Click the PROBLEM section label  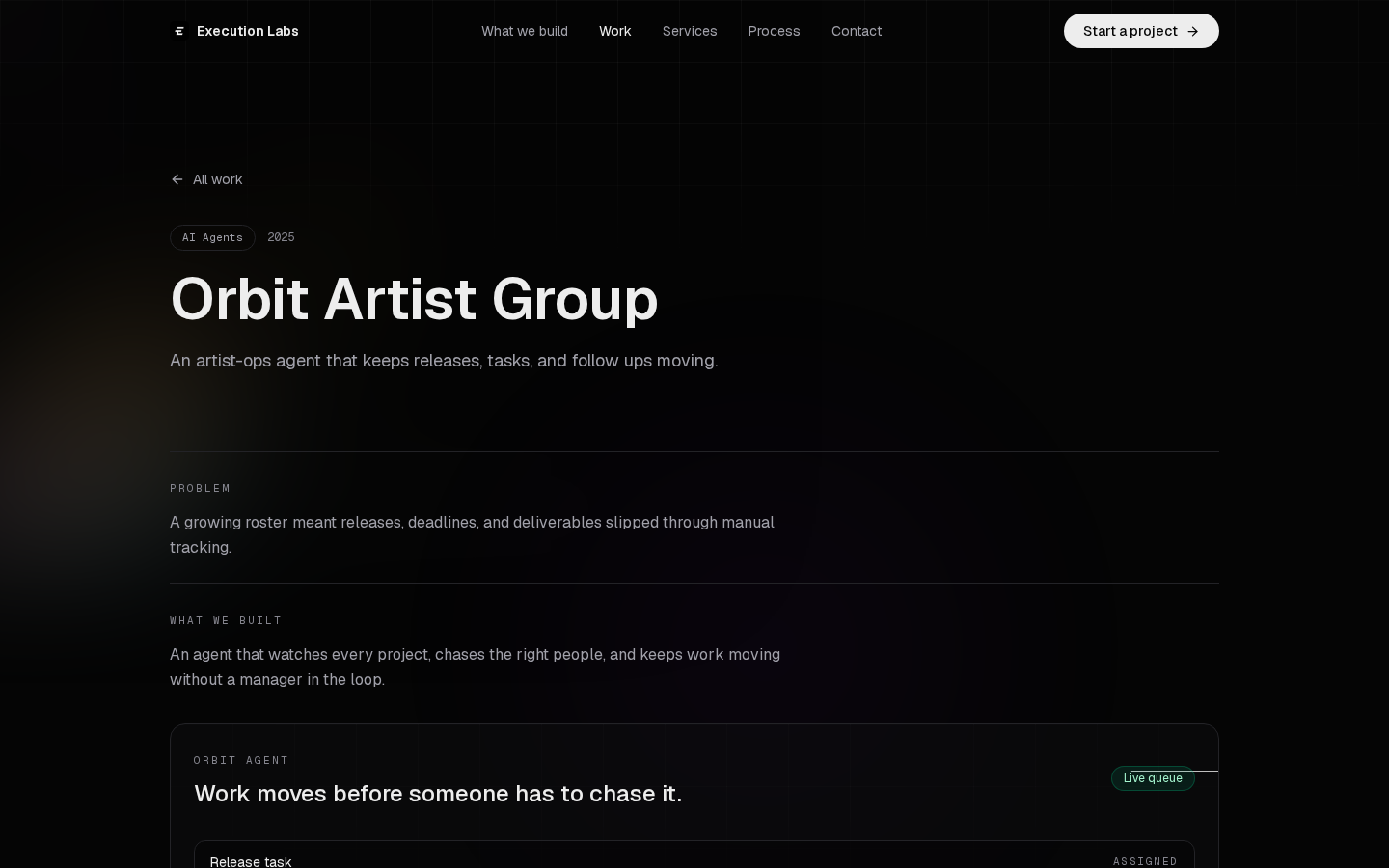pyautogui.click(x=201, y=488)
